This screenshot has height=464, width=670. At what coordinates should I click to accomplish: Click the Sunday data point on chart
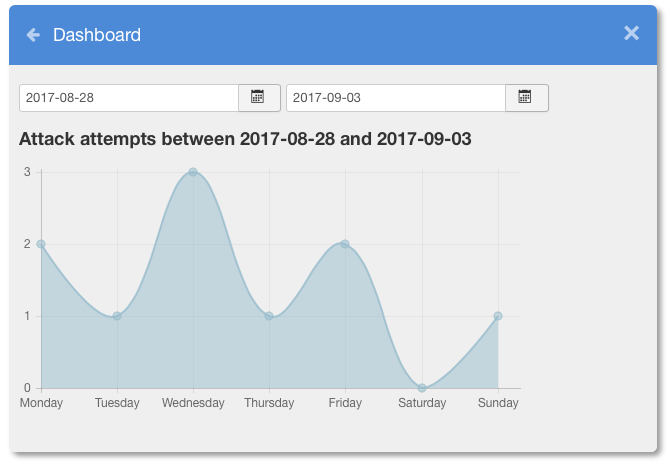click(498, 316)
